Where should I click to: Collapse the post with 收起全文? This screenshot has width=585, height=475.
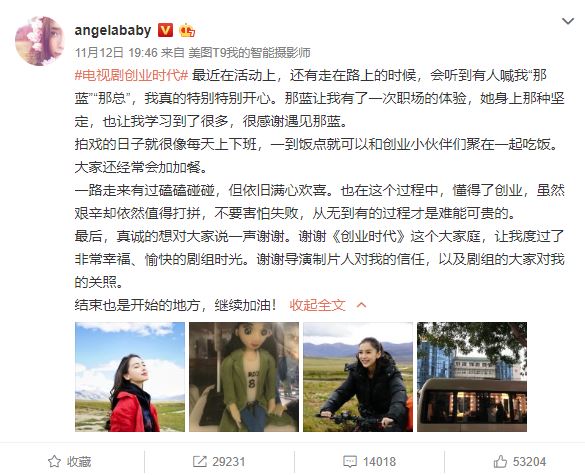coord(317,305)
